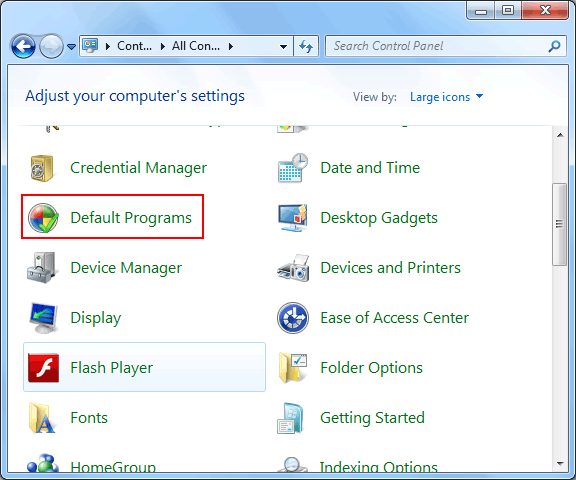The image size is (576, 480).
Task: Expand the arrow after Cont... breadcrumb
Action: (x=163, y=46)
